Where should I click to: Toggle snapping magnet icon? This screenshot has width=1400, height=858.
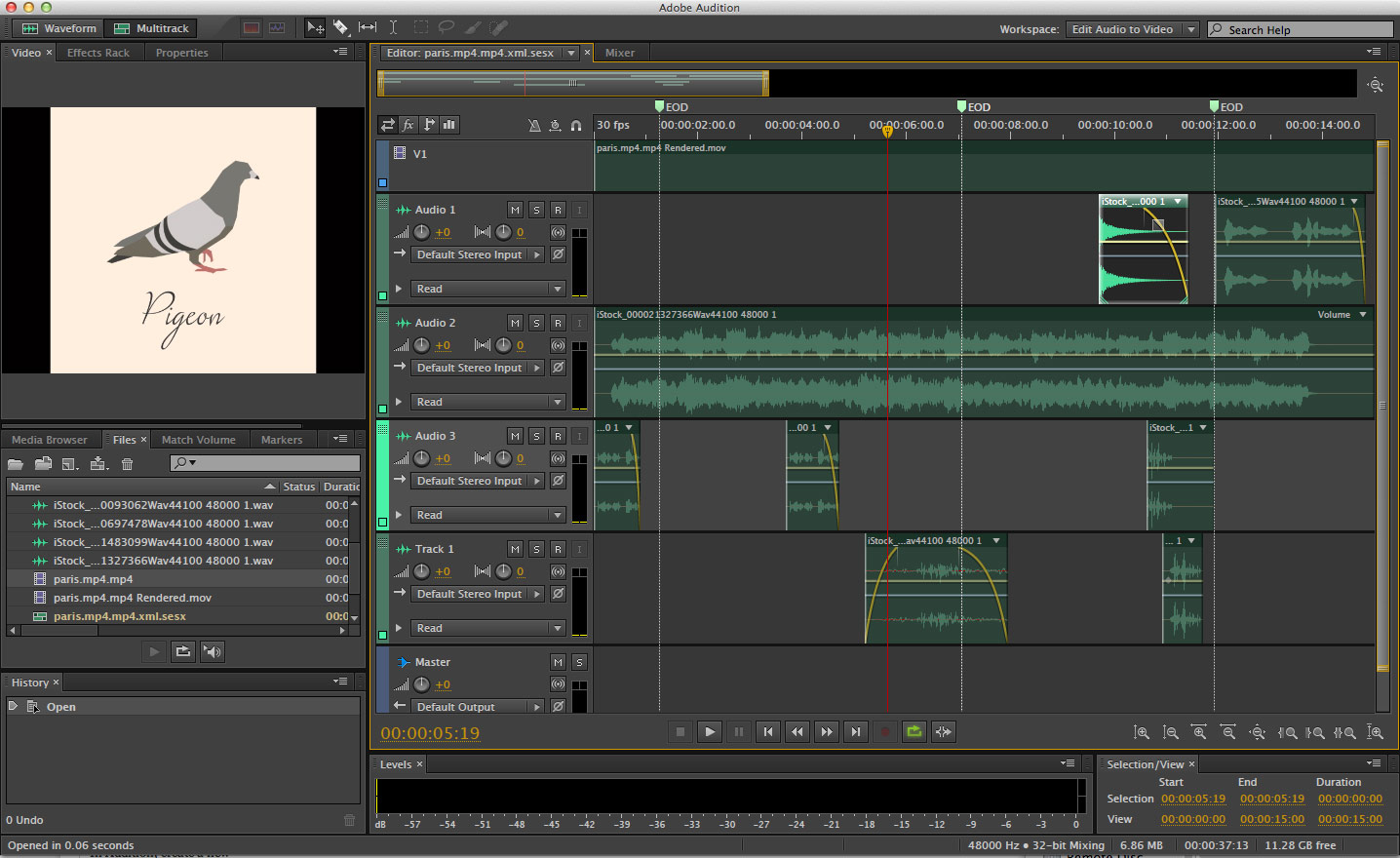pyautogui.click(x=576, y=125)
